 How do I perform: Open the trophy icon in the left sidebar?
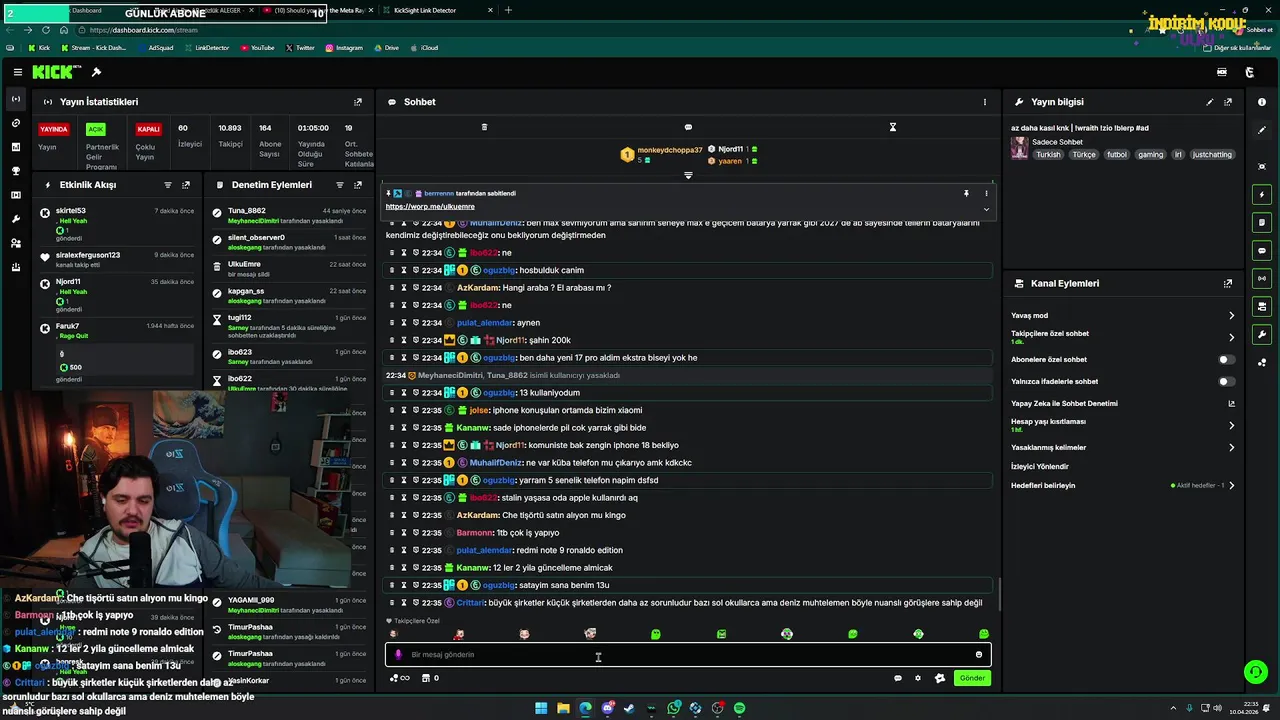(15, 171)
